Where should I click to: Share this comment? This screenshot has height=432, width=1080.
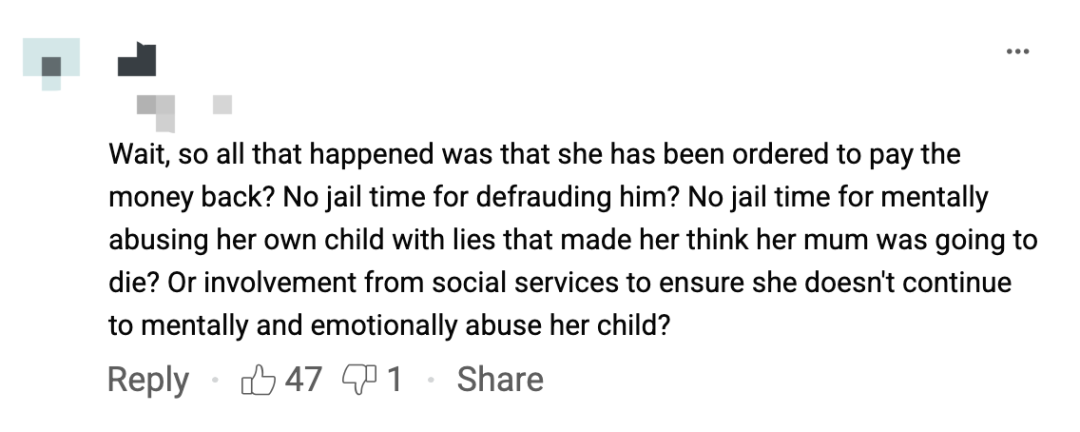pyautogui.click(x=500, y=380)
